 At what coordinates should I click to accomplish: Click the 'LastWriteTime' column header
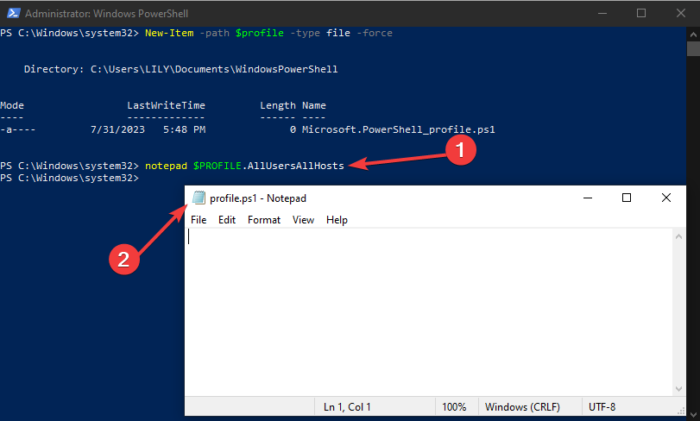pos(166,105)
